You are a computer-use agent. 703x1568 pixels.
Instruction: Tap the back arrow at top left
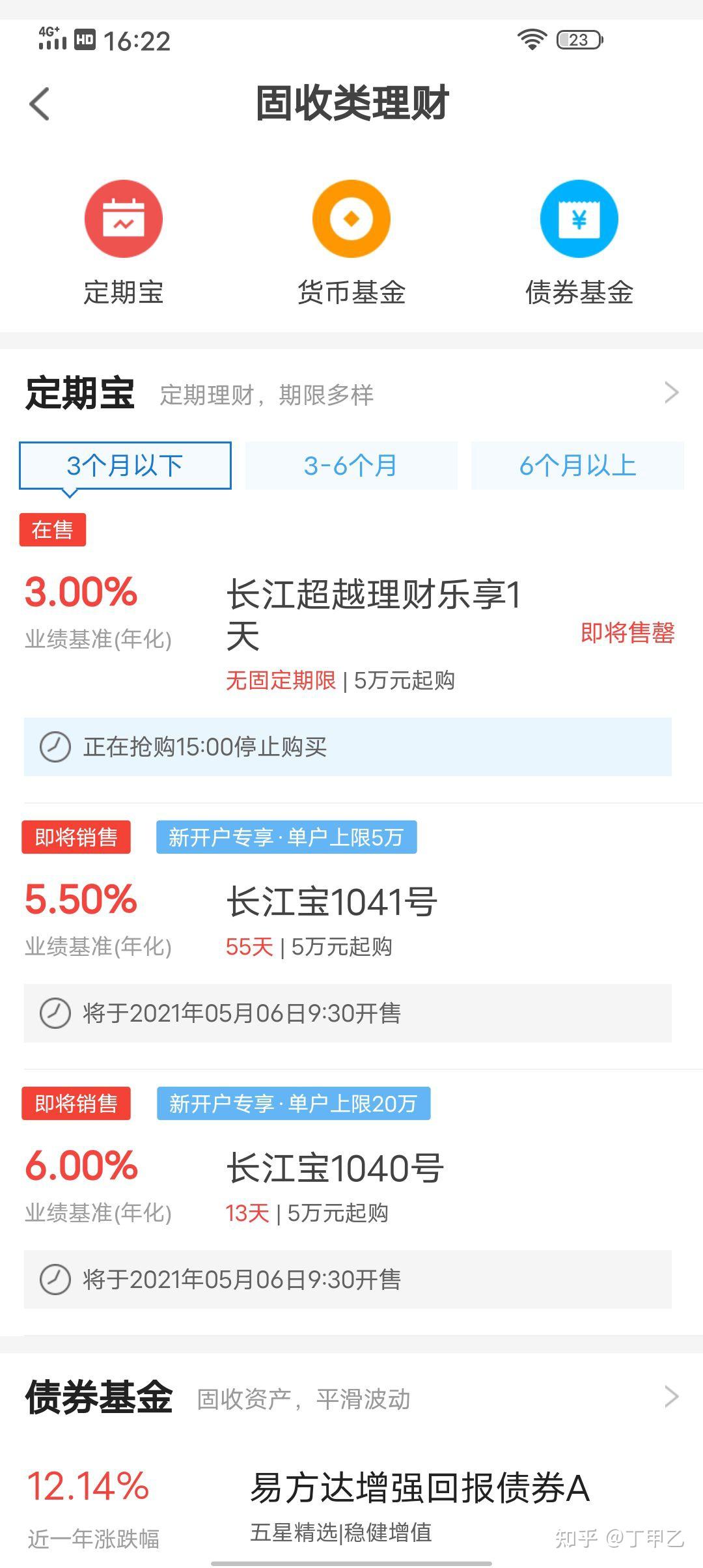(40, 104)
